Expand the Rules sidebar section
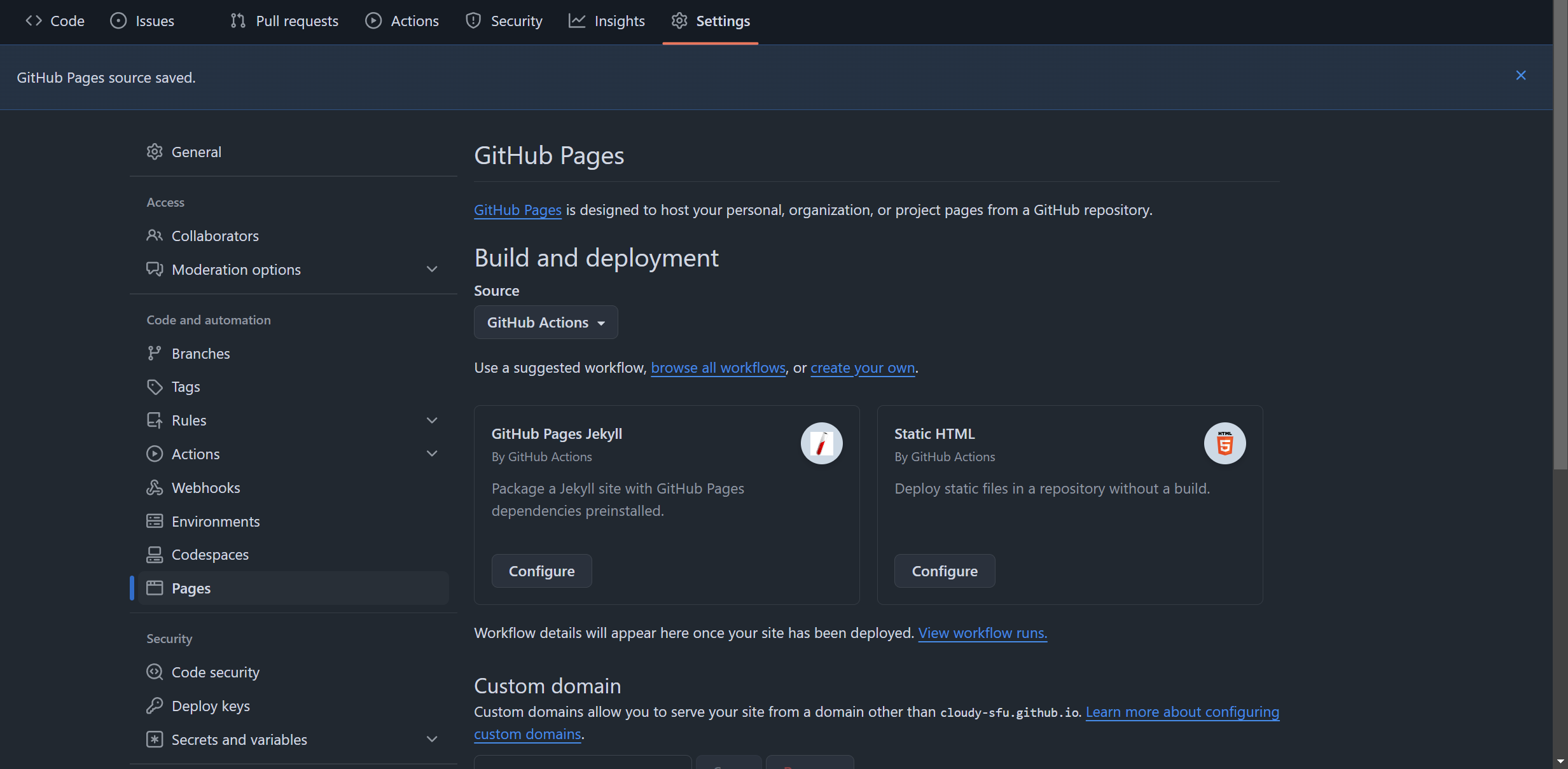The width and height of the screenshot is (1568, 769). [432, 420]
